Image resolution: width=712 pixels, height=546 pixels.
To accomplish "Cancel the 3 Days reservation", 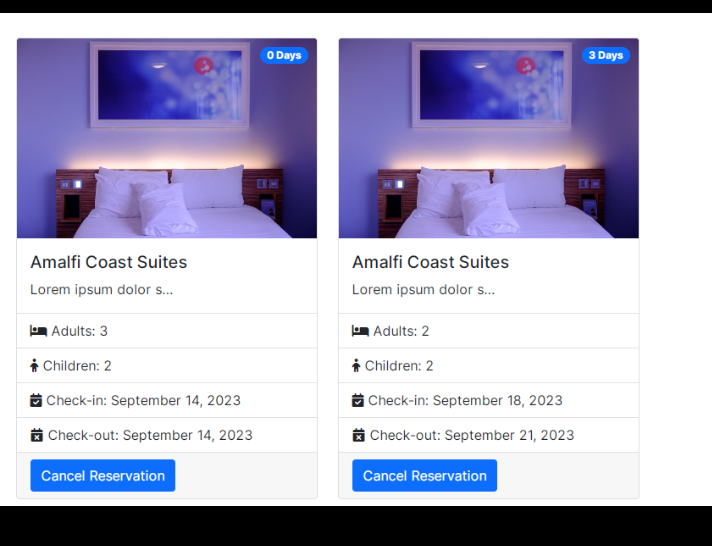I will (x=425, y=476).
